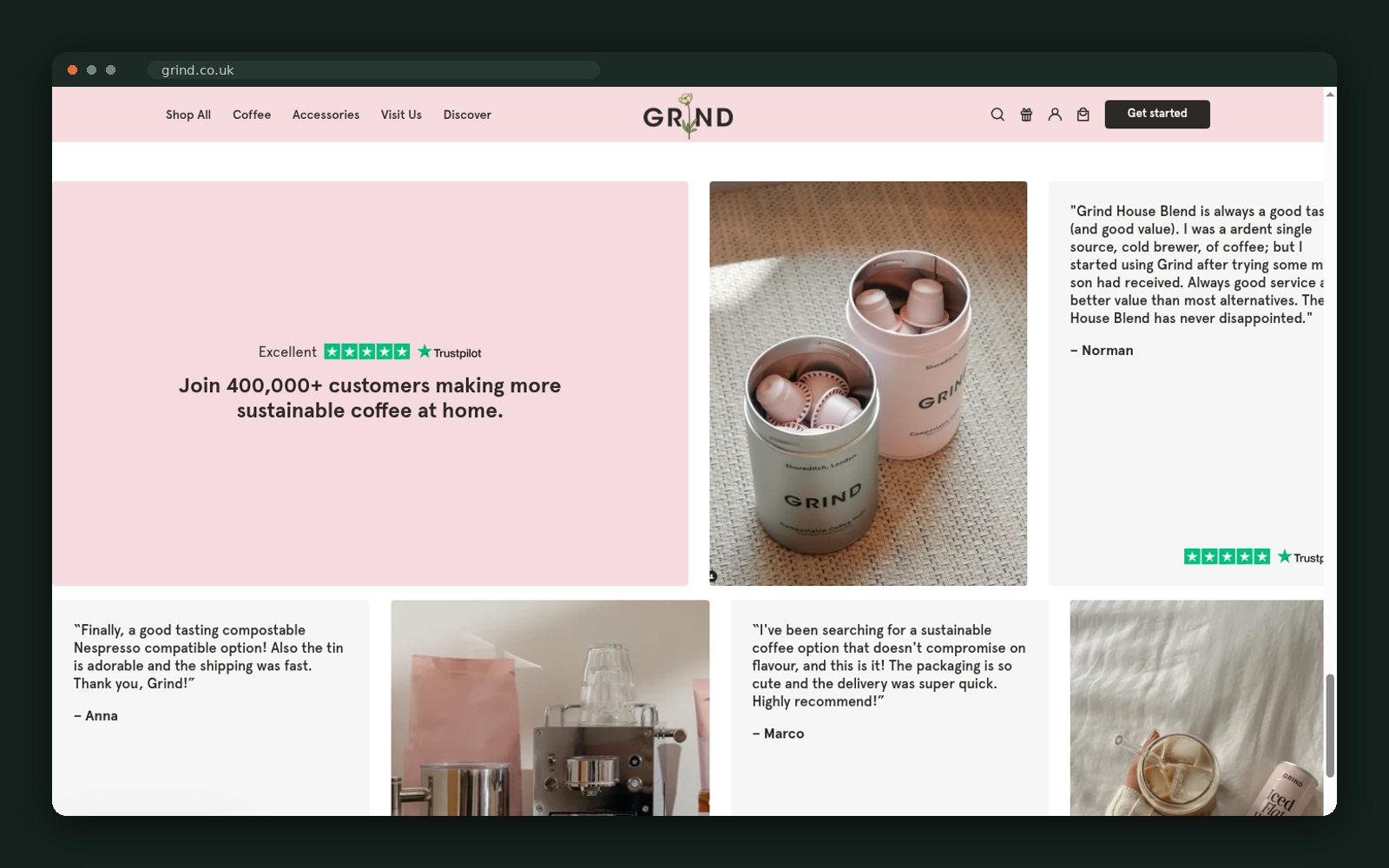Open the Discover menu
The width and height of the screenshot is (1389, 868).
[467, 115]
